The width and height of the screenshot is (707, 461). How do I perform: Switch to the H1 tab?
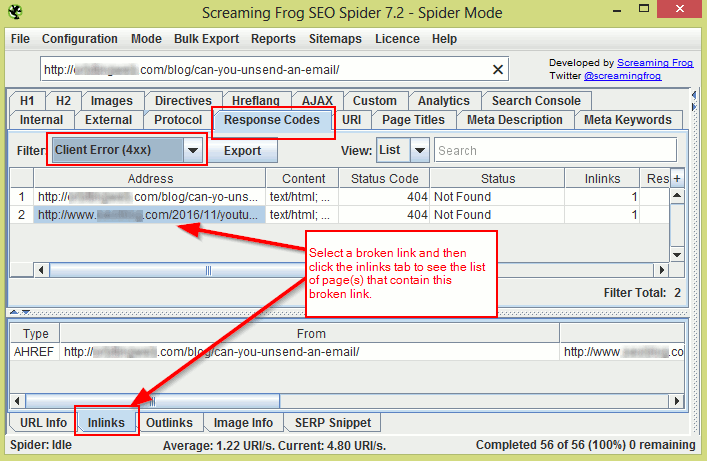(x=27, y=101)
